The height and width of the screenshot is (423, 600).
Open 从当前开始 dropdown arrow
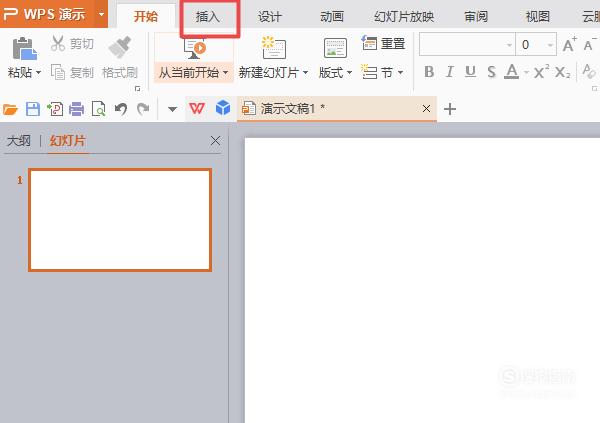pyautogui.click(x=225, y=72)
